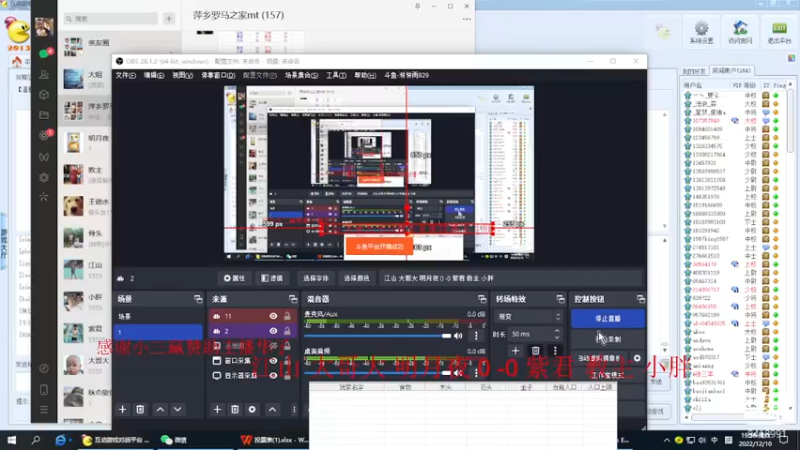Screen dimensions: 800x450
Task: Mute the 桌面音频 speaker icon
Action: [x=458, y=373]
